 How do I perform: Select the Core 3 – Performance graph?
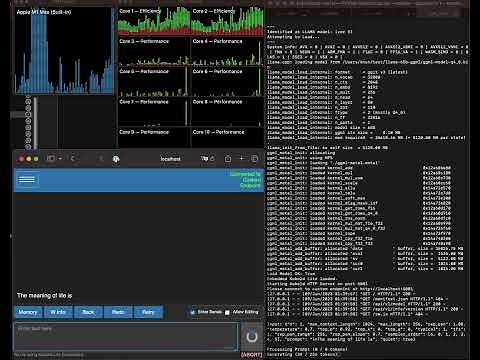[154, 51]
